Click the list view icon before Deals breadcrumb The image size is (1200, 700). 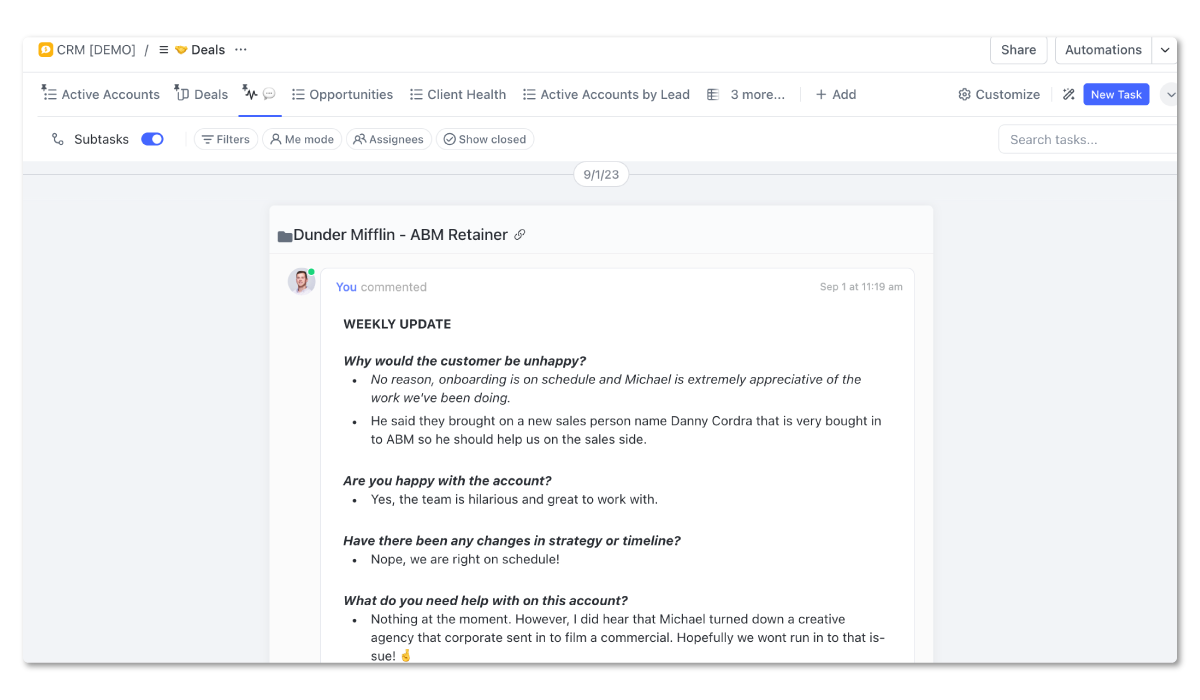(x=162, y=49)
